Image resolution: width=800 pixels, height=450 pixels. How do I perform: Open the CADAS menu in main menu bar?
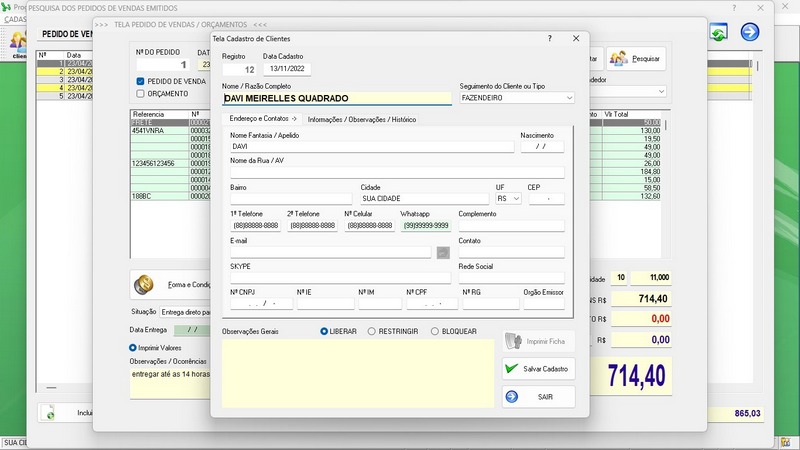tap(15, 19)
